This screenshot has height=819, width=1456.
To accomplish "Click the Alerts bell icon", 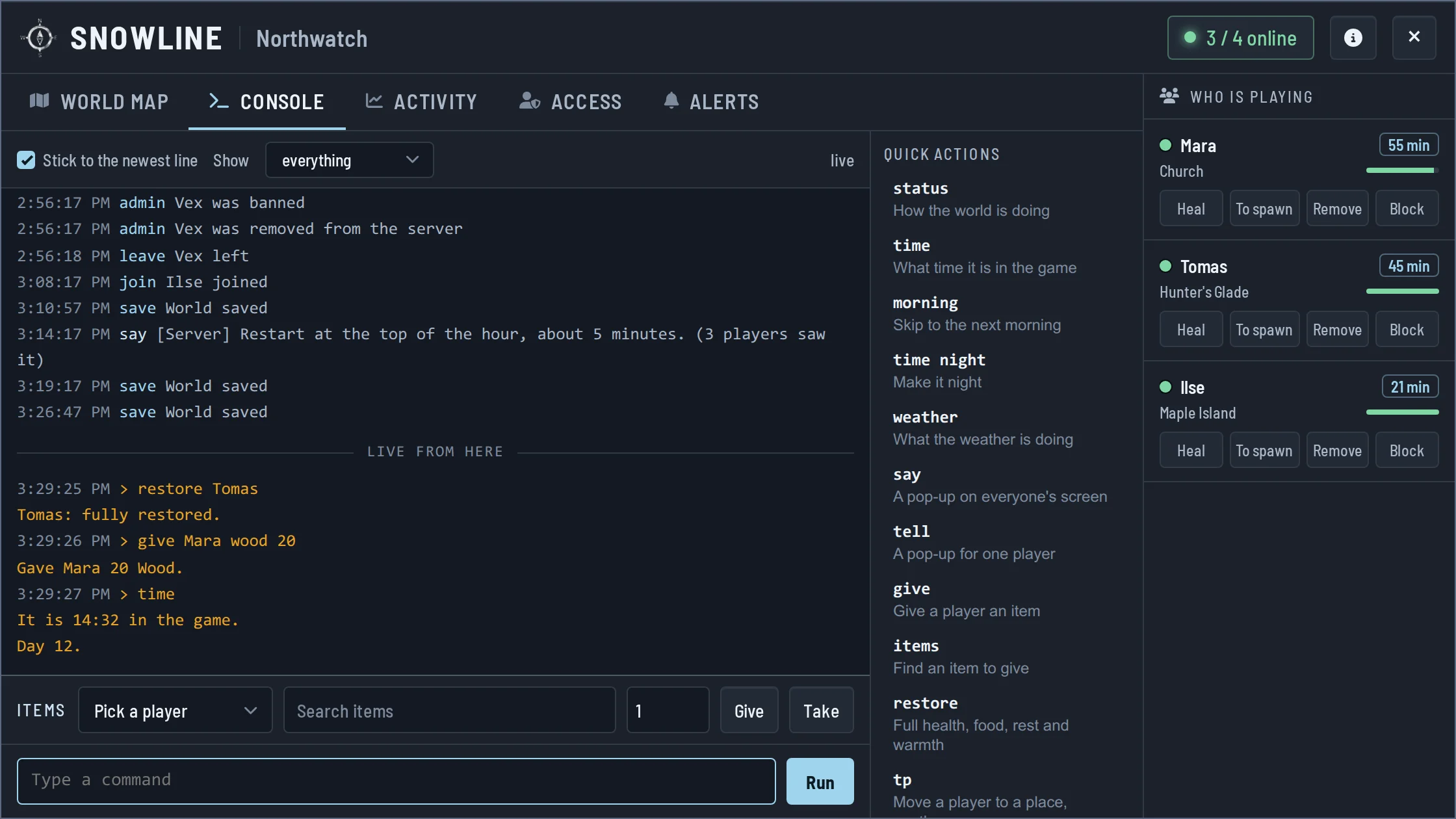I will coord(671,101).
